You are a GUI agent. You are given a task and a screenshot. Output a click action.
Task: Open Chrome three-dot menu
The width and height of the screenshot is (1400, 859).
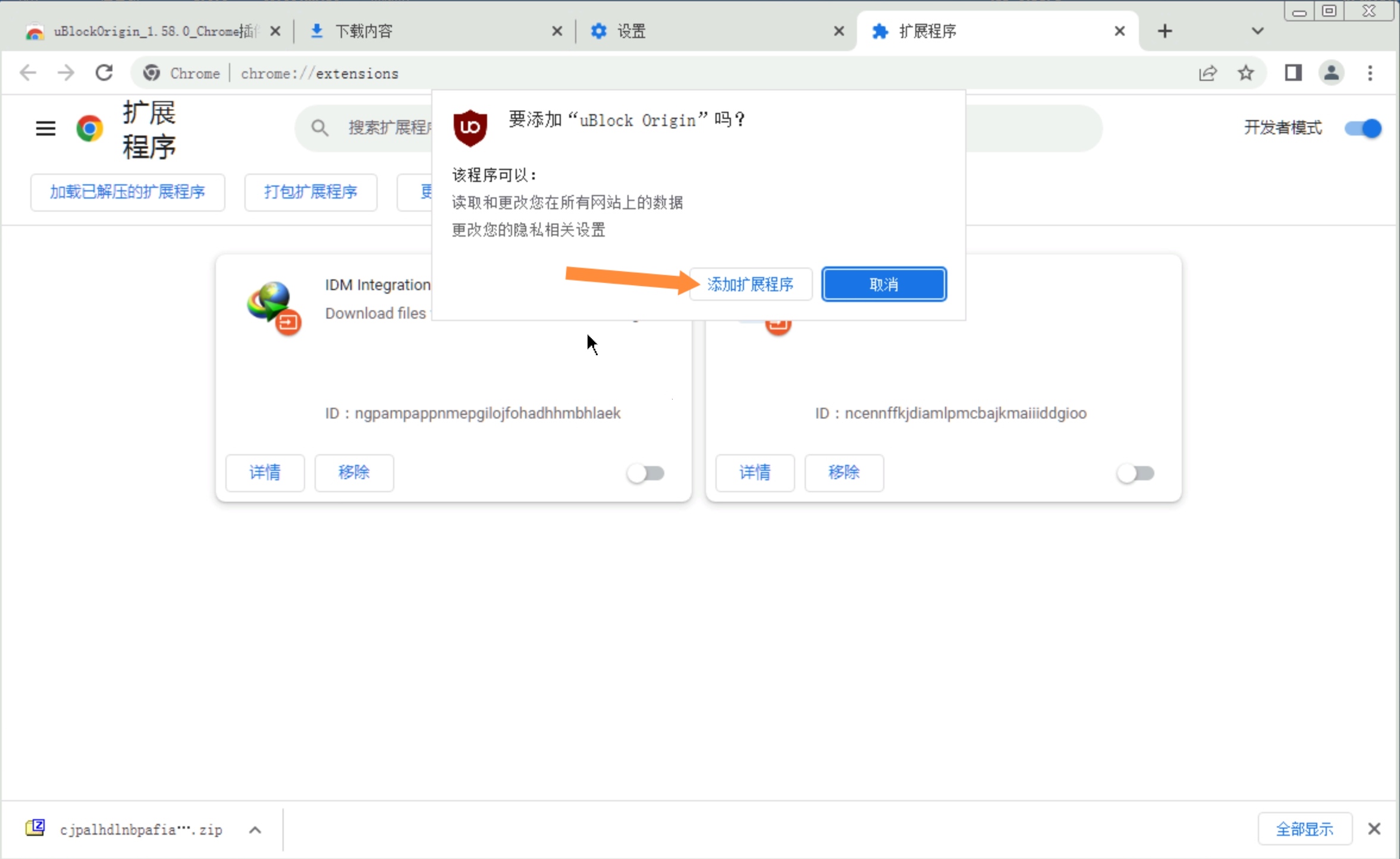(x=1370, y=73)
